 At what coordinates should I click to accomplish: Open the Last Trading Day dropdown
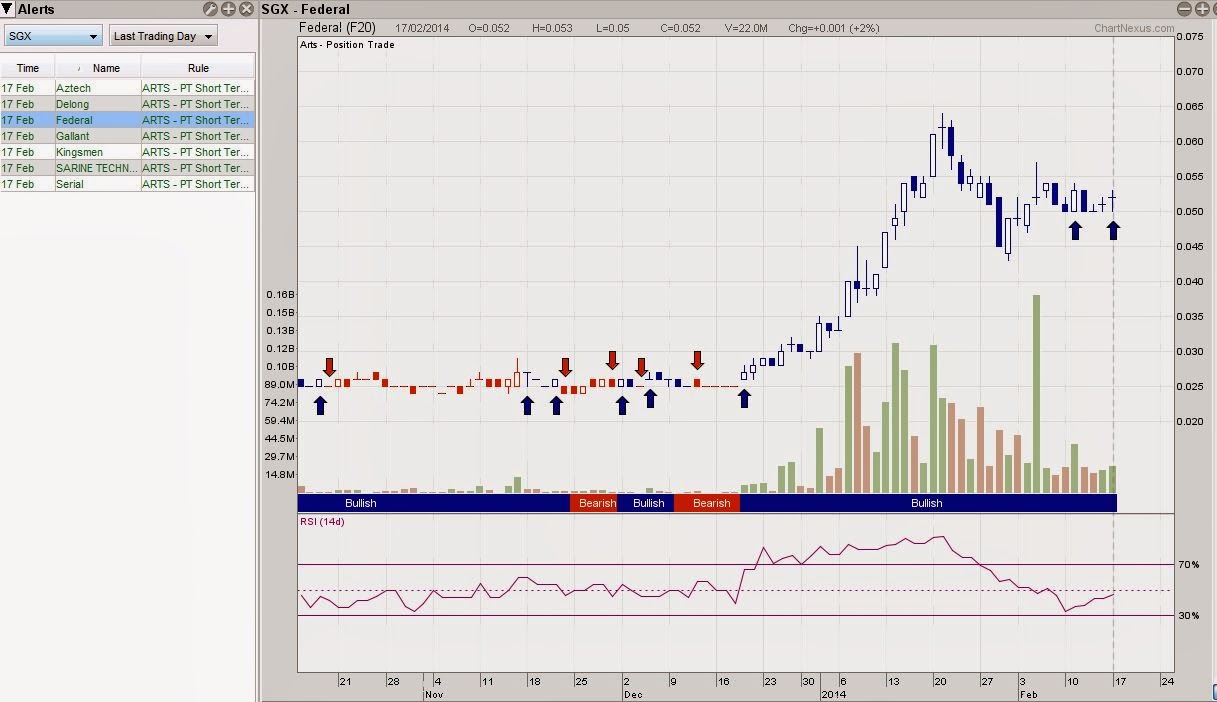[163, 36]
